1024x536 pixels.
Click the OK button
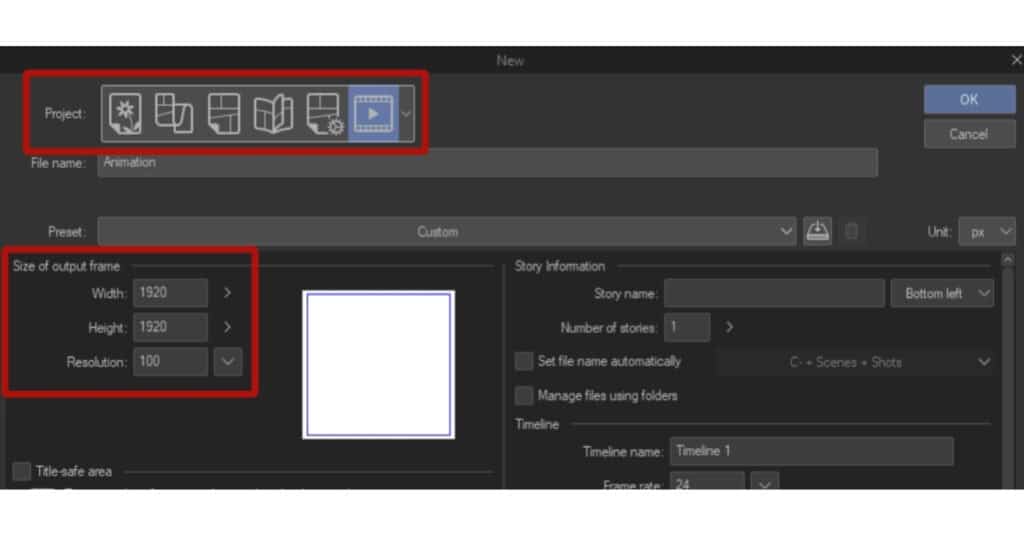[969, 100]
